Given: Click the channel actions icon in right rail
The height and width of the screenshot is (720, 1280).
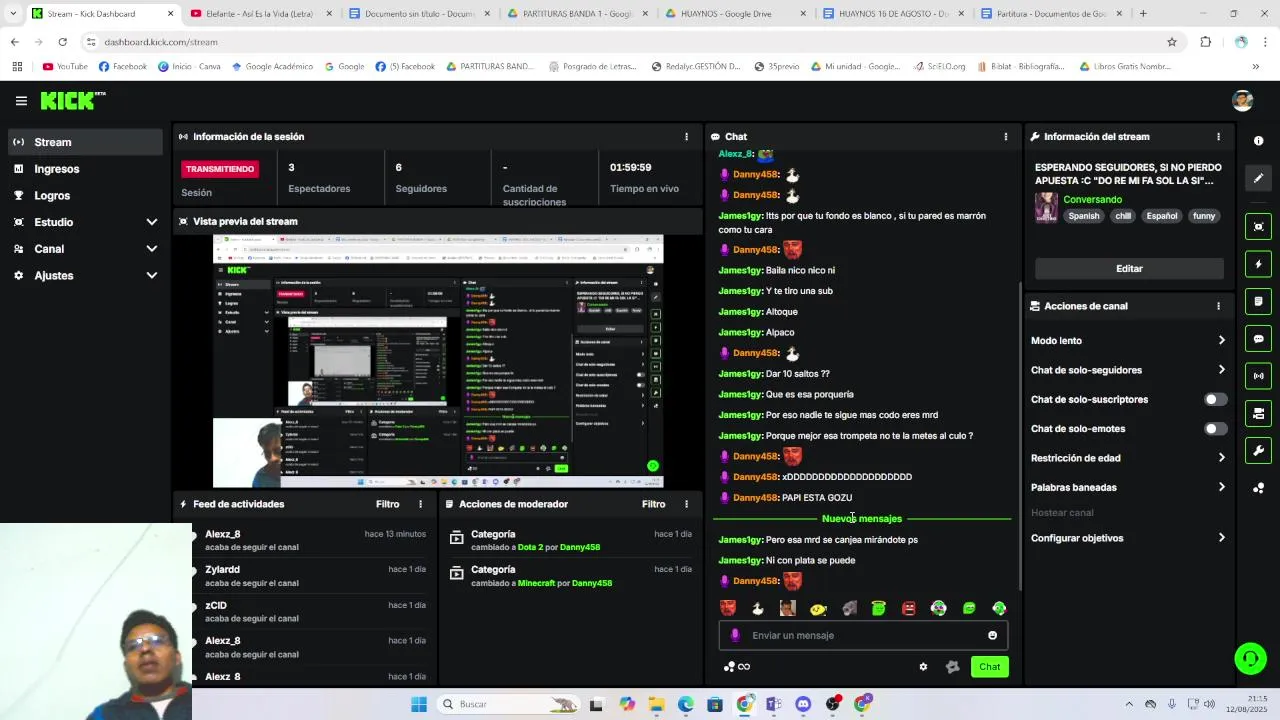Looking at the screenshot, I should (x=1258, y=413).
